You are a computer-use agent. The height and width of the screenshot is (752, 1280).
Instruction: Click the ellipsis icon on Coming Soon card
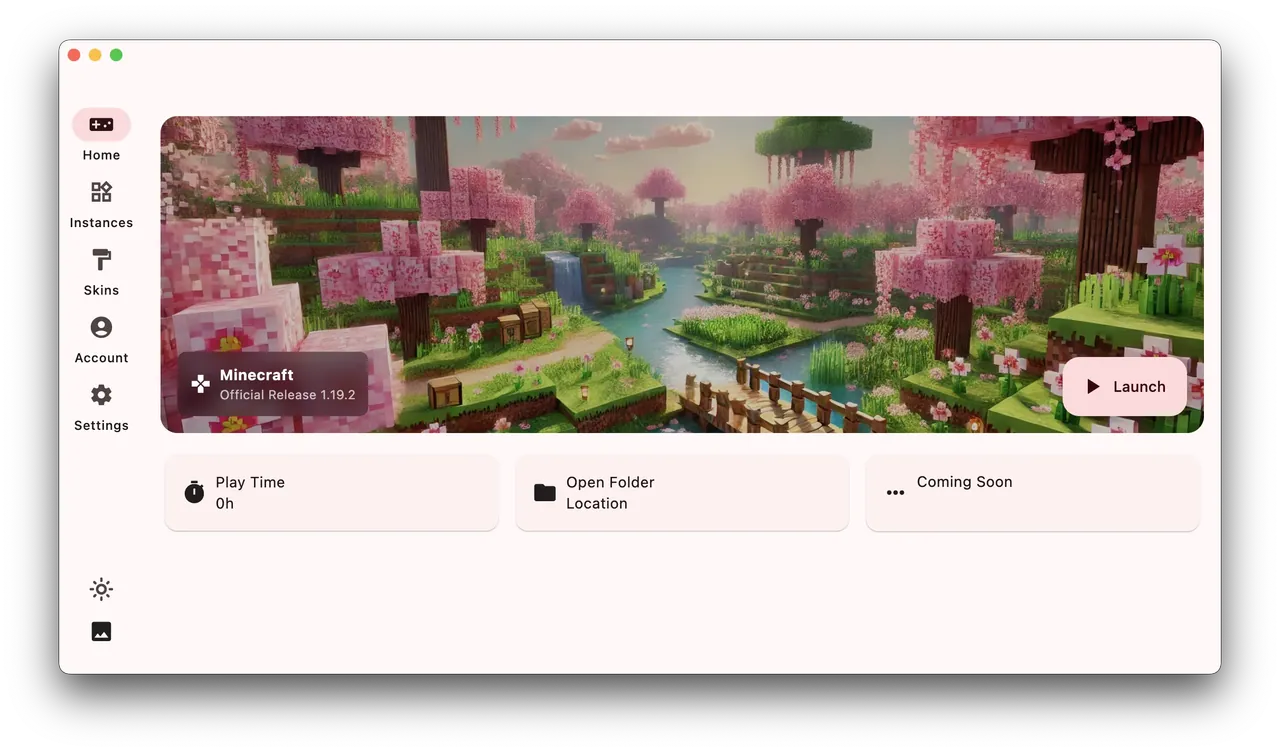click(x=895, y=491)
